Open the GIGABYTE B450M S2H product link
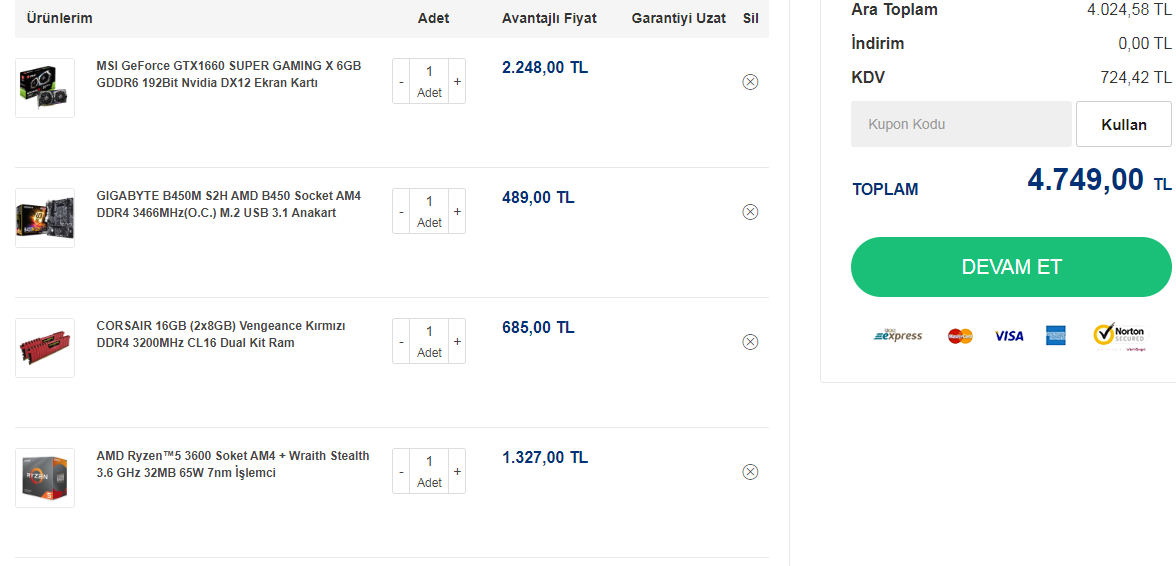Screen dimensions: 1176x566 tap(229, 204)
